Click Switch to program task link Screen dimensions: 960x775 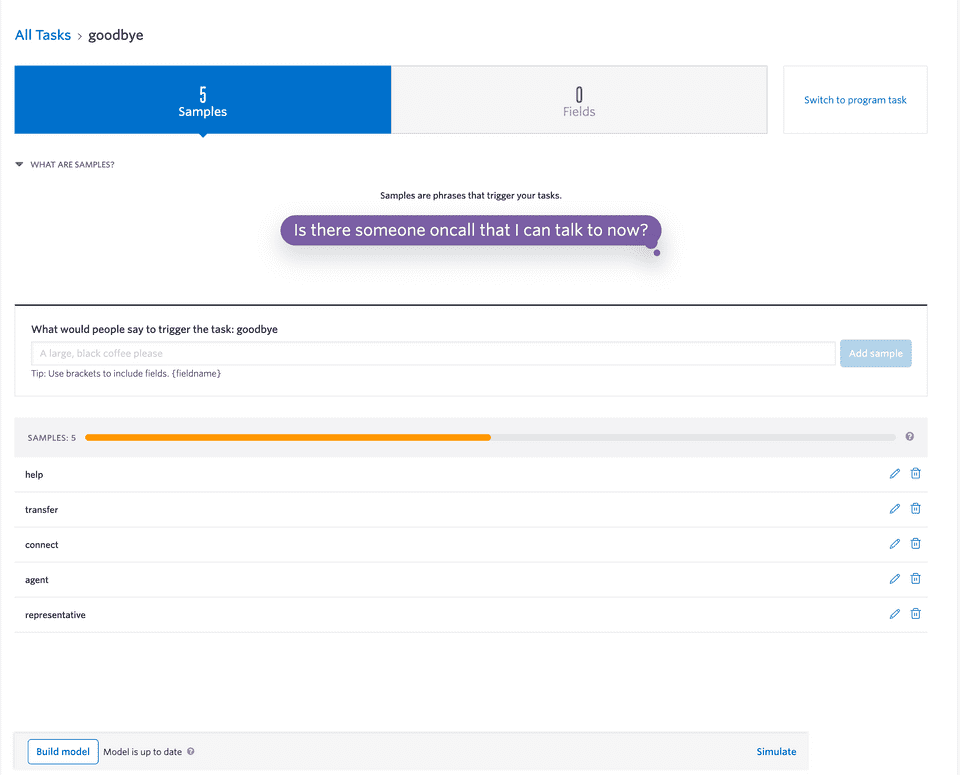[855, 100]
